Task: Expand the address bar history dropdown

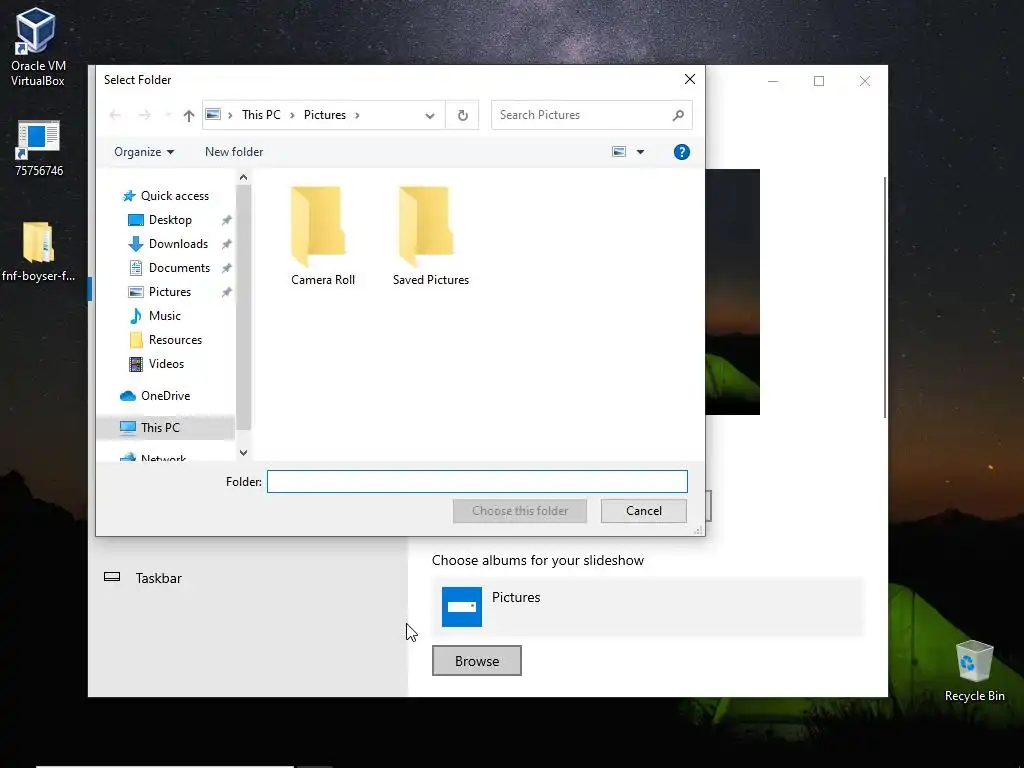Action: coord(429,116)
